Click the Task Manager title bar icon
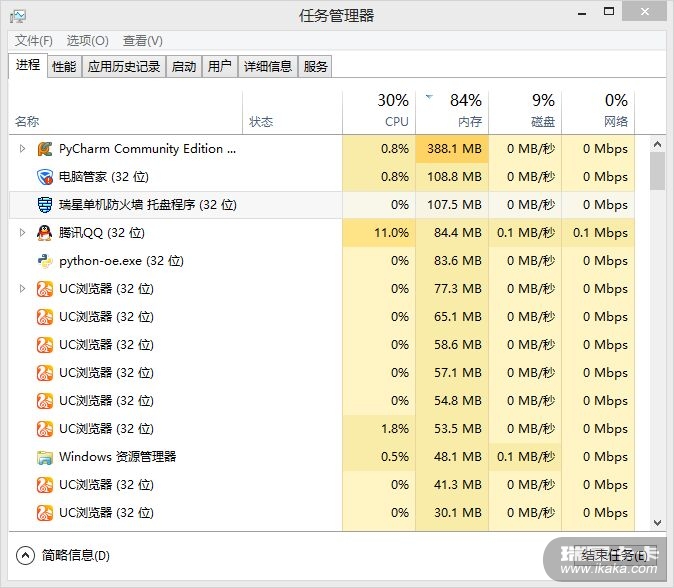The height and width of the screenshot is (588, 674). [18, 16]
